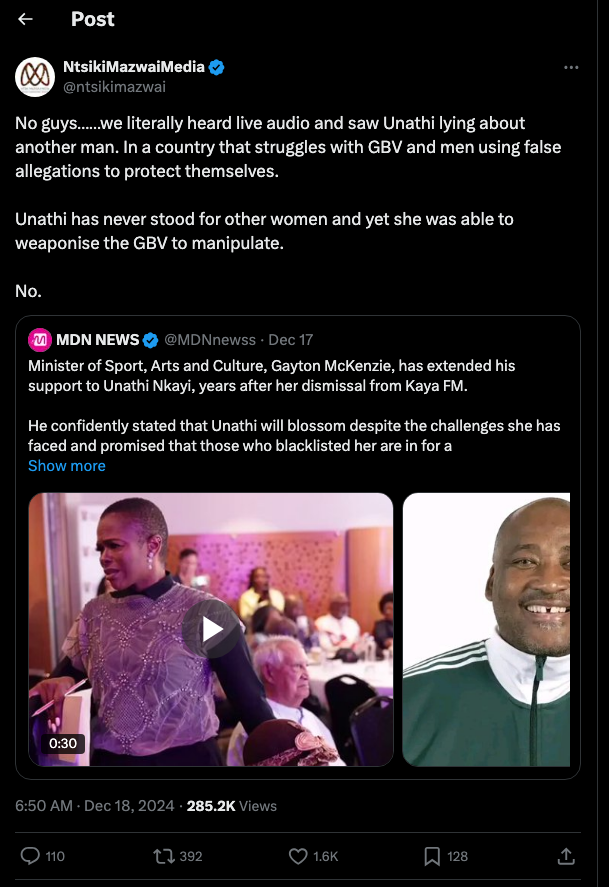Go back using the arrow icon

point(25,19)
